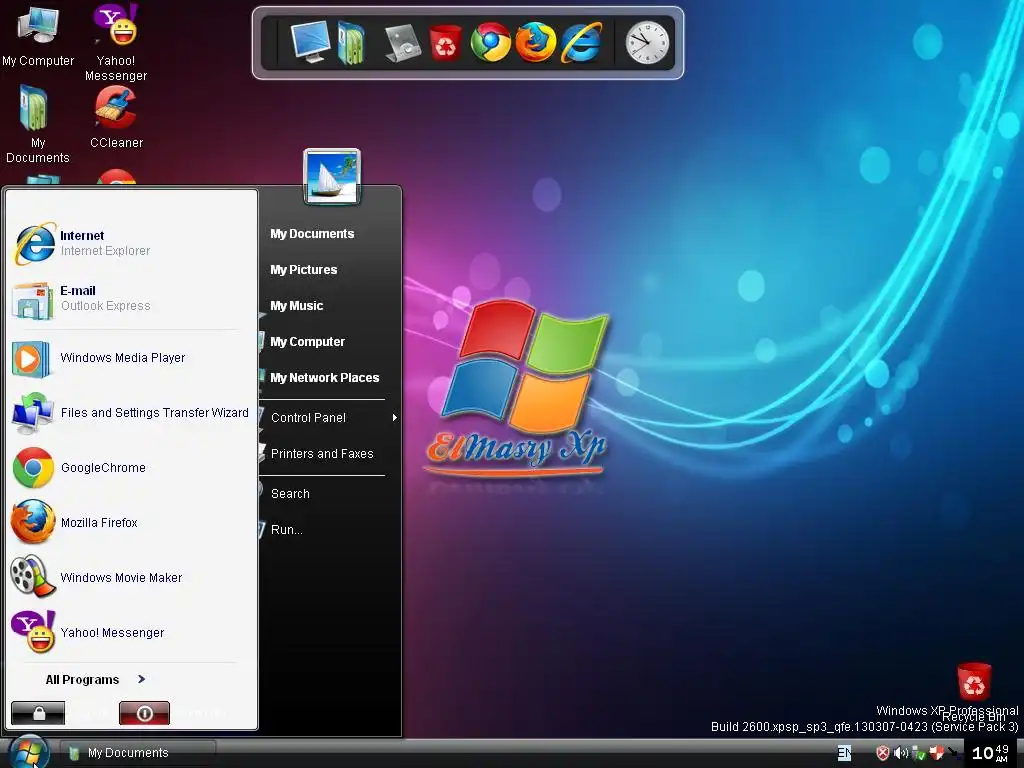1024x768 pixels.
Task: Click the sailboat user picture
Action: [332, 176]
